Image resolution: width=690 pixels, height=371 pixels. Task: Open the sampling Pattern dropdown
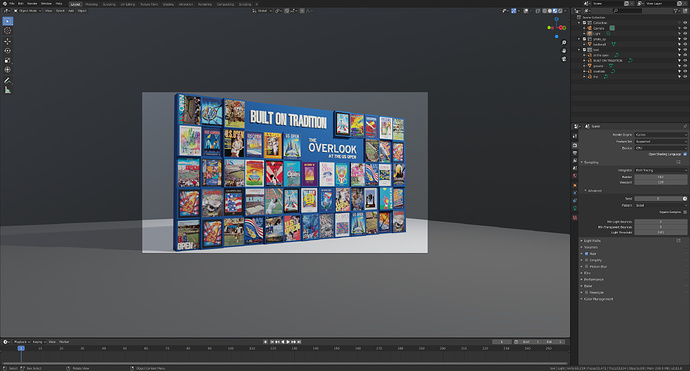(660, 205)
